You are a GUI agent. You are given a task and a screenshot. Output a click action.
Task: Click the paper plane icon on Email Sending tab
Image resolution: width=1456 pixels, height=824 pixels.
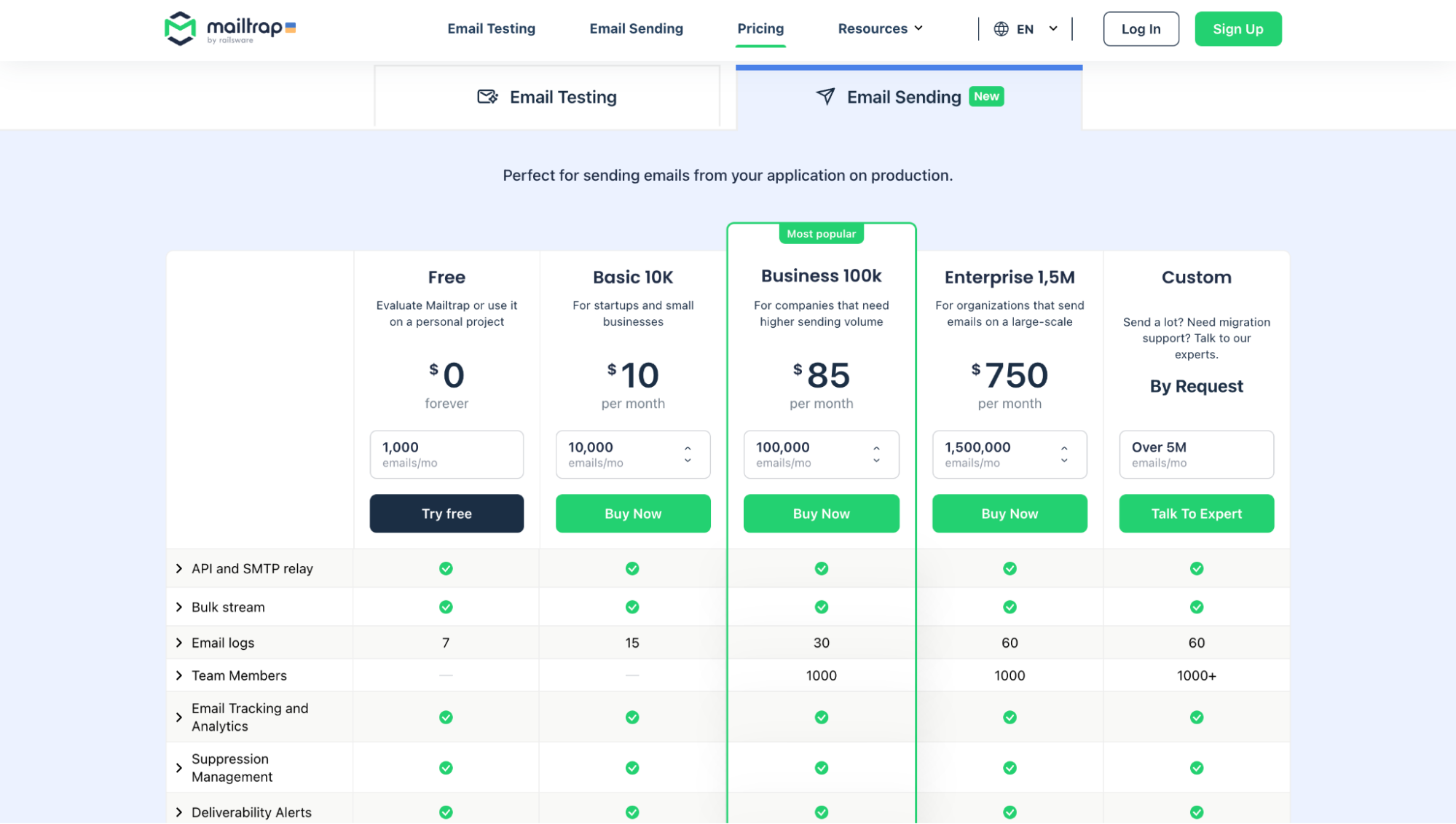tap(825, 97)
